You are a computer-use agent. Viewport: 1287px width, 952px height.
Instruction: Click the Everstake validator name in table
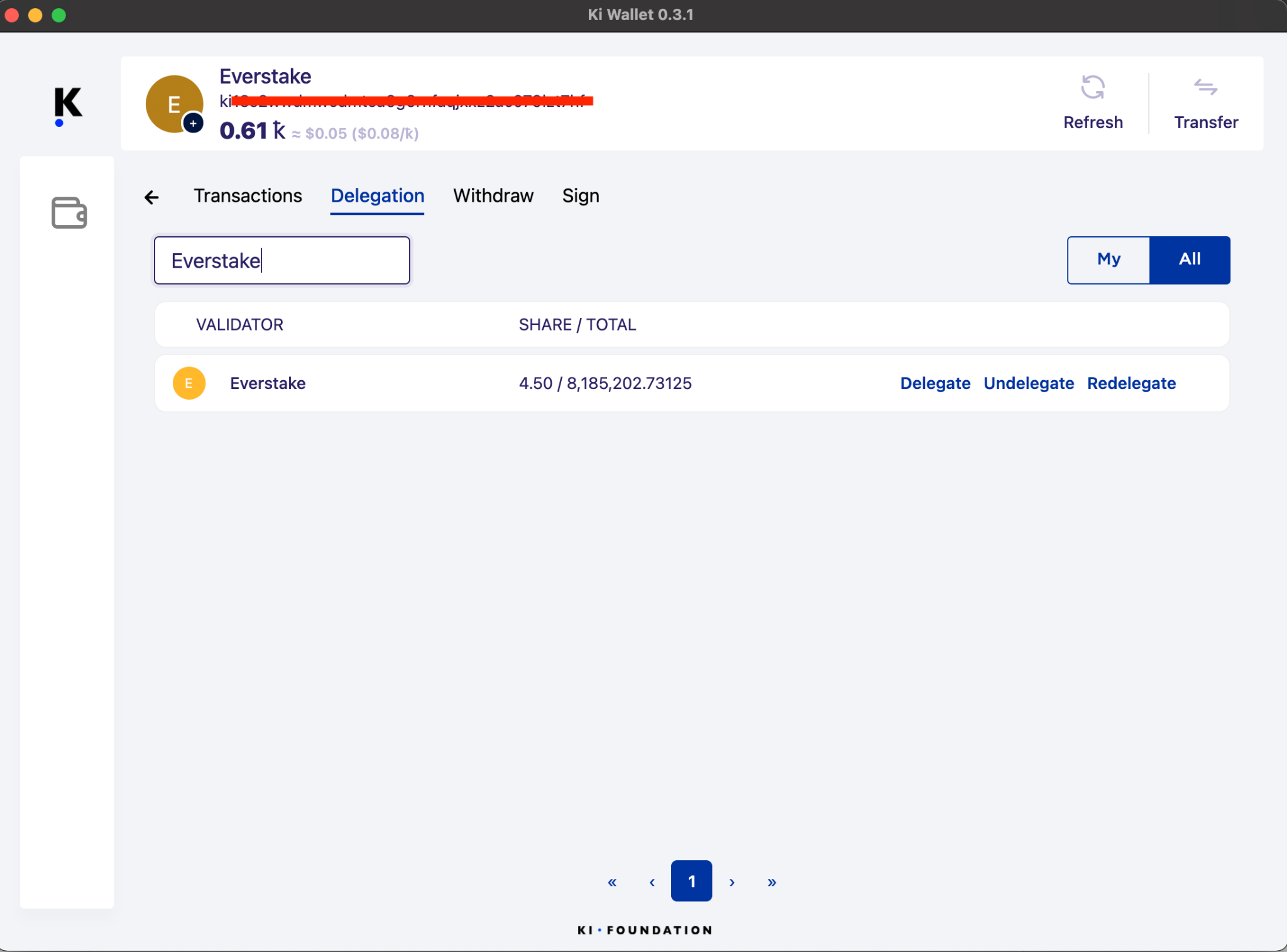pos(268,383)
